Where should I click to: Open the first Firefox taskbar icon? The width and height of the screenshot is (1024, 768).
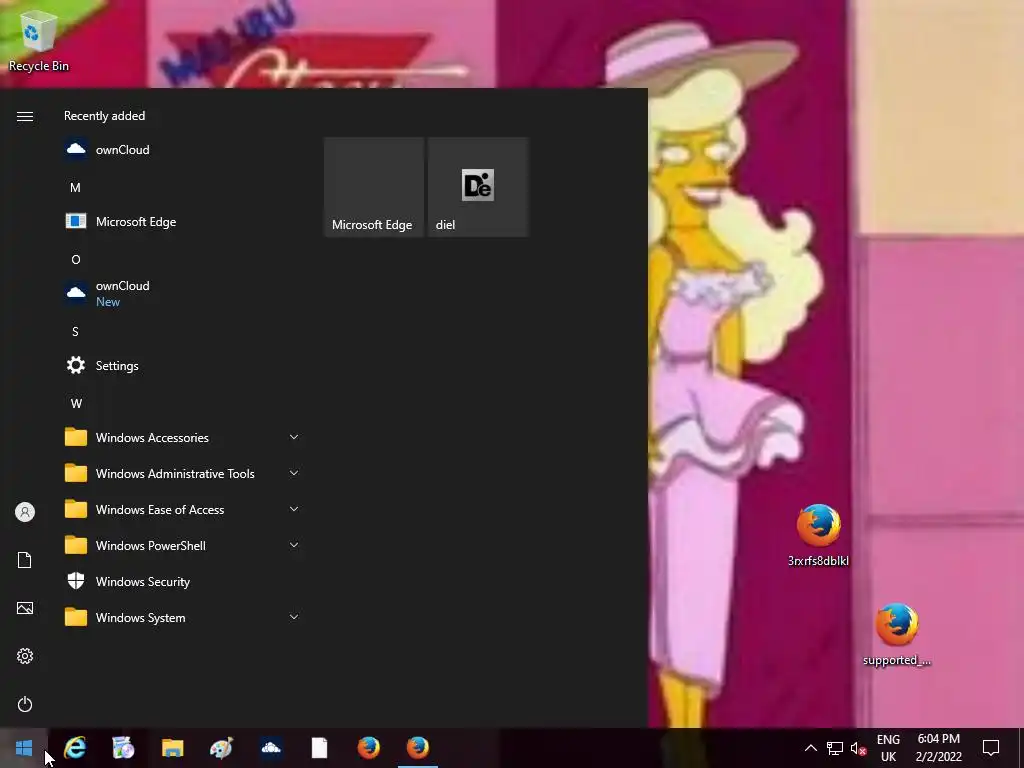click(368, 748)
